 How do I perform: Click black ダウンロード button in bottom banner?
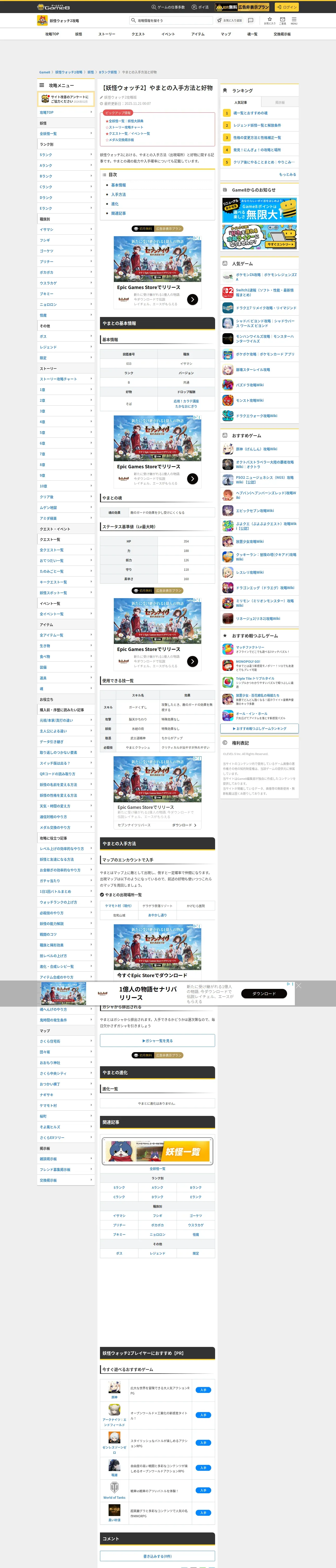click(264, 994)
